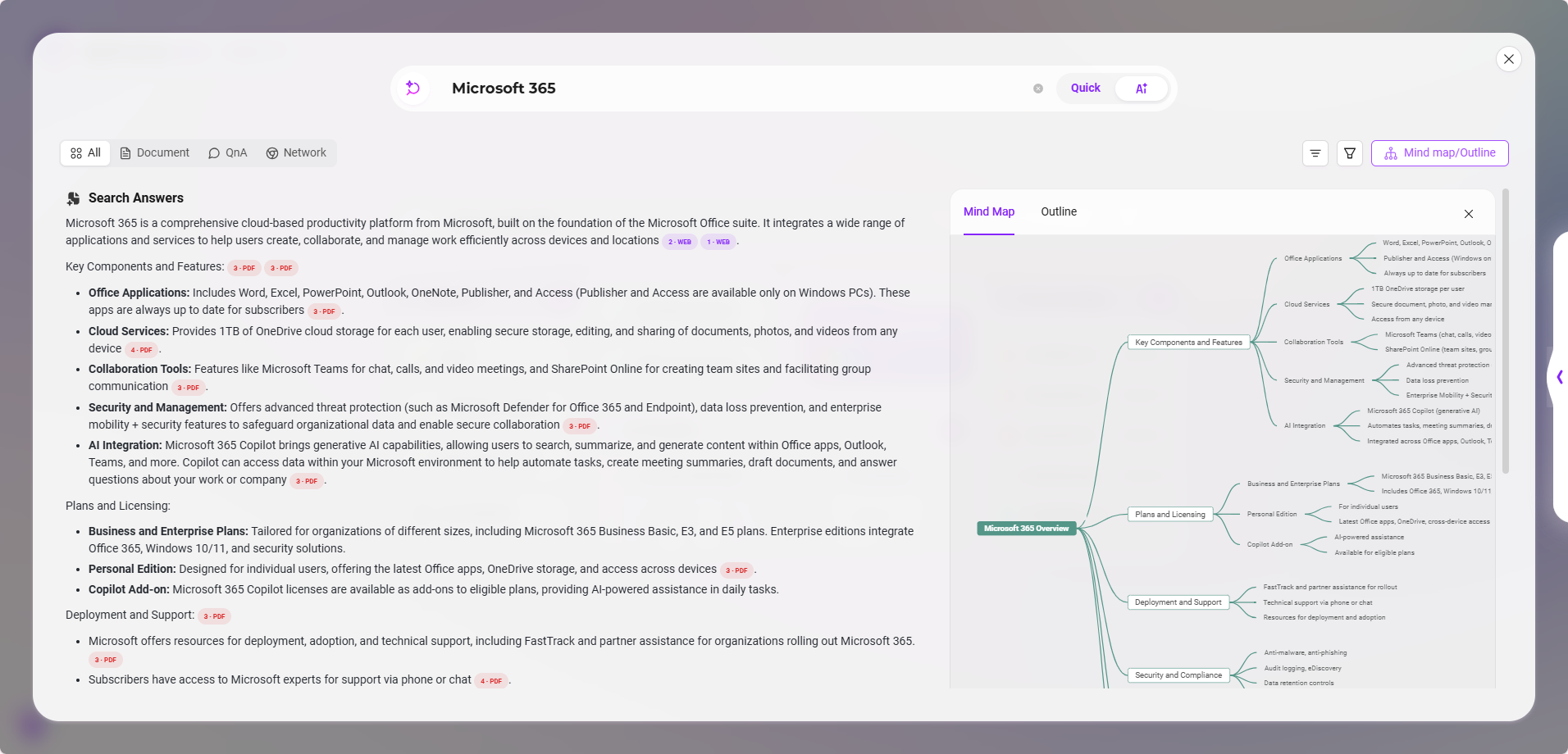Open PDF citation after Office Applications bullet

coord(324,311)
